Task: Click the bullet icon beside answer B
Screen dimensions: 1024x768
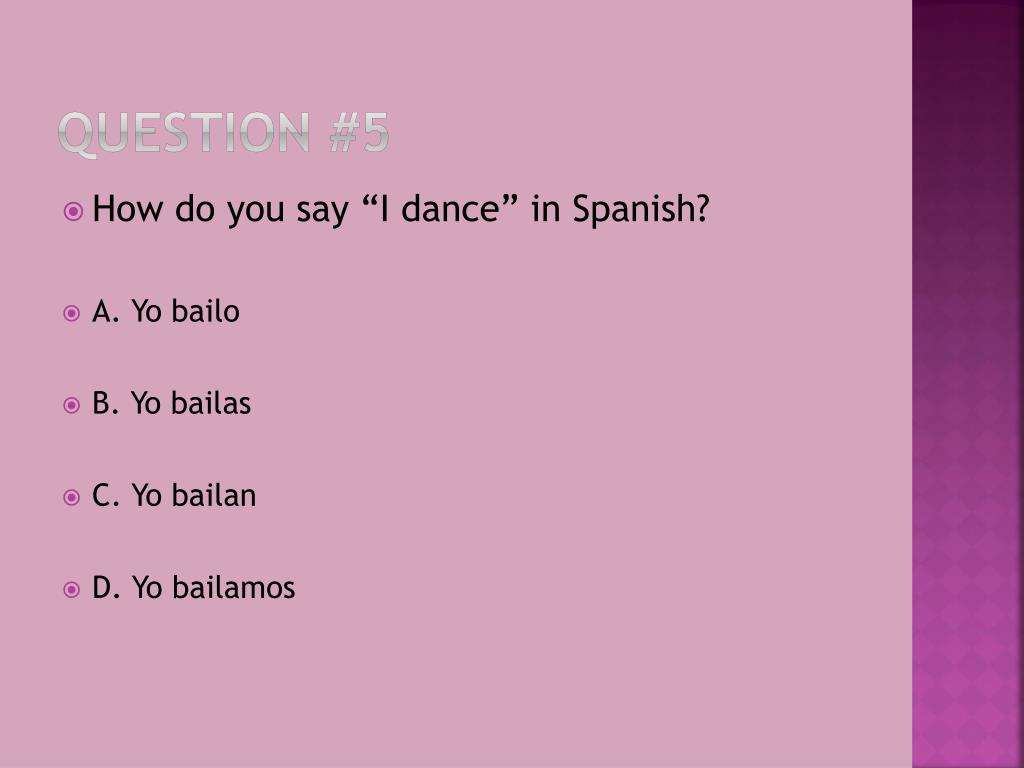Action: (x=71, y=406)
